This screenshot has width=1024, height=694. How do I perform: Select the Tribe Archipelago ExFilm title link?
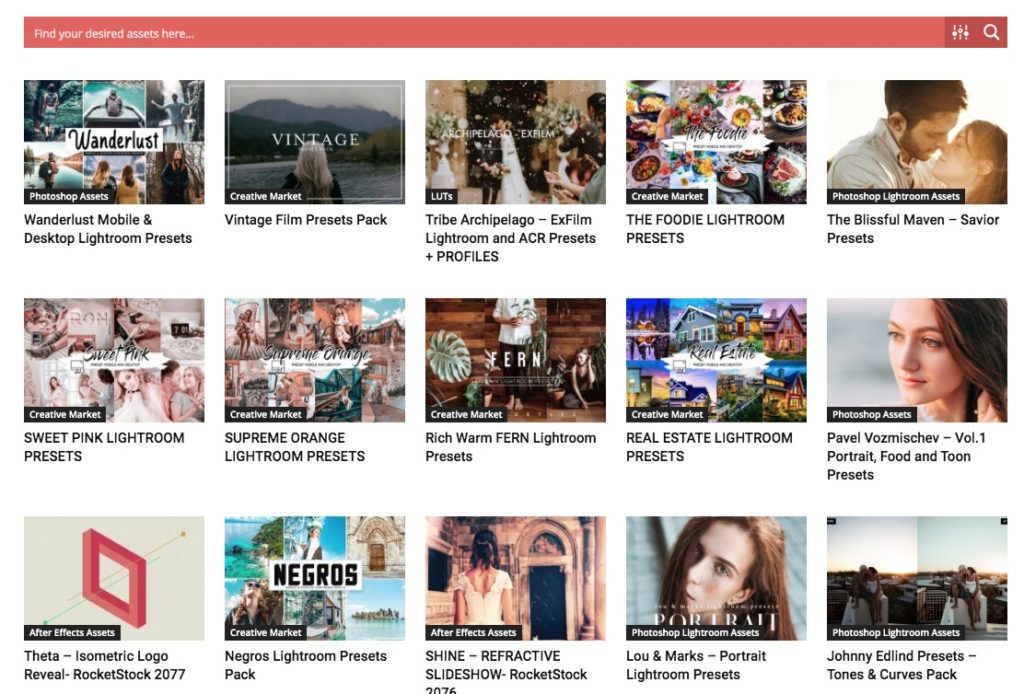click(510, 238)
